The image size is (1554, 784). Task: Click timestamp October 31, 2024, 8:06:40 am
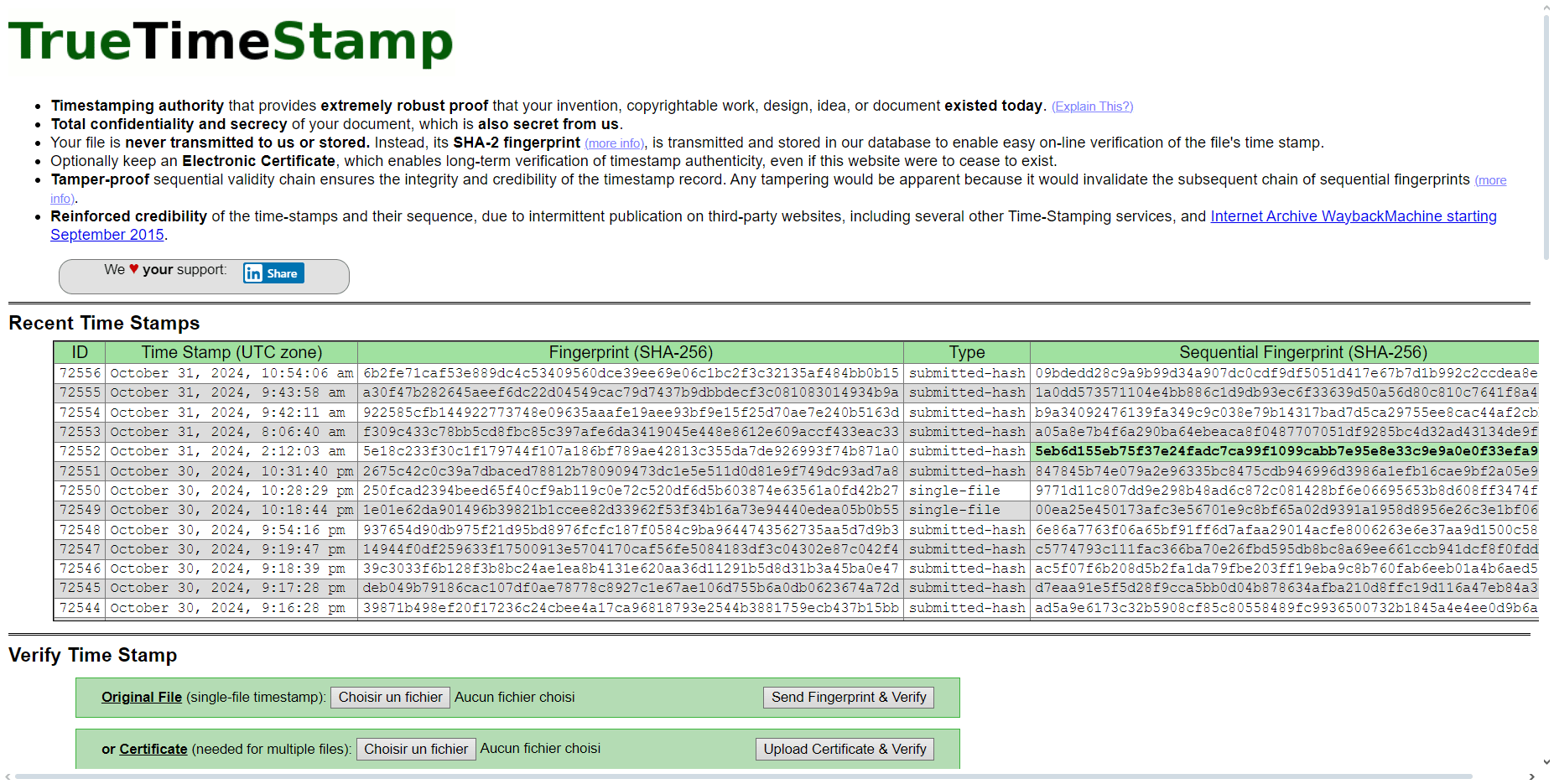tap(231, 432)
